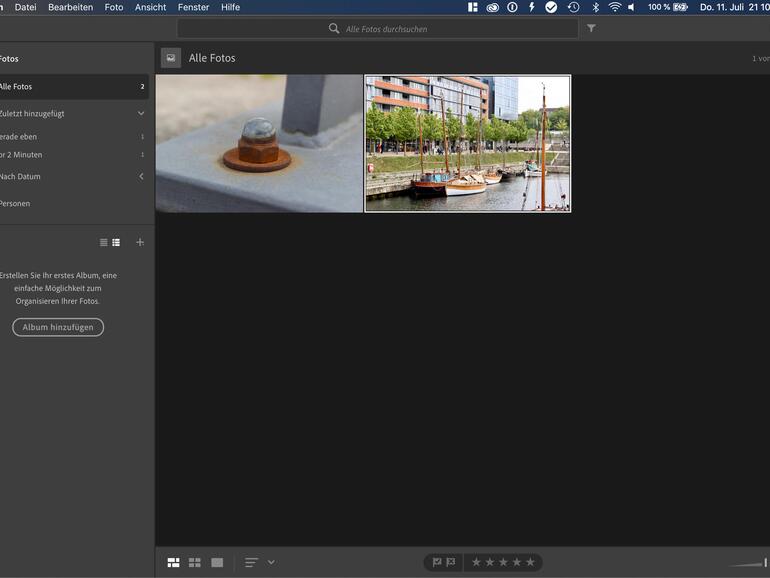Switch albums to thumbnail list view
Viewport: 770px width, 578px height.
pyautogui.click(x=116, y=243)
